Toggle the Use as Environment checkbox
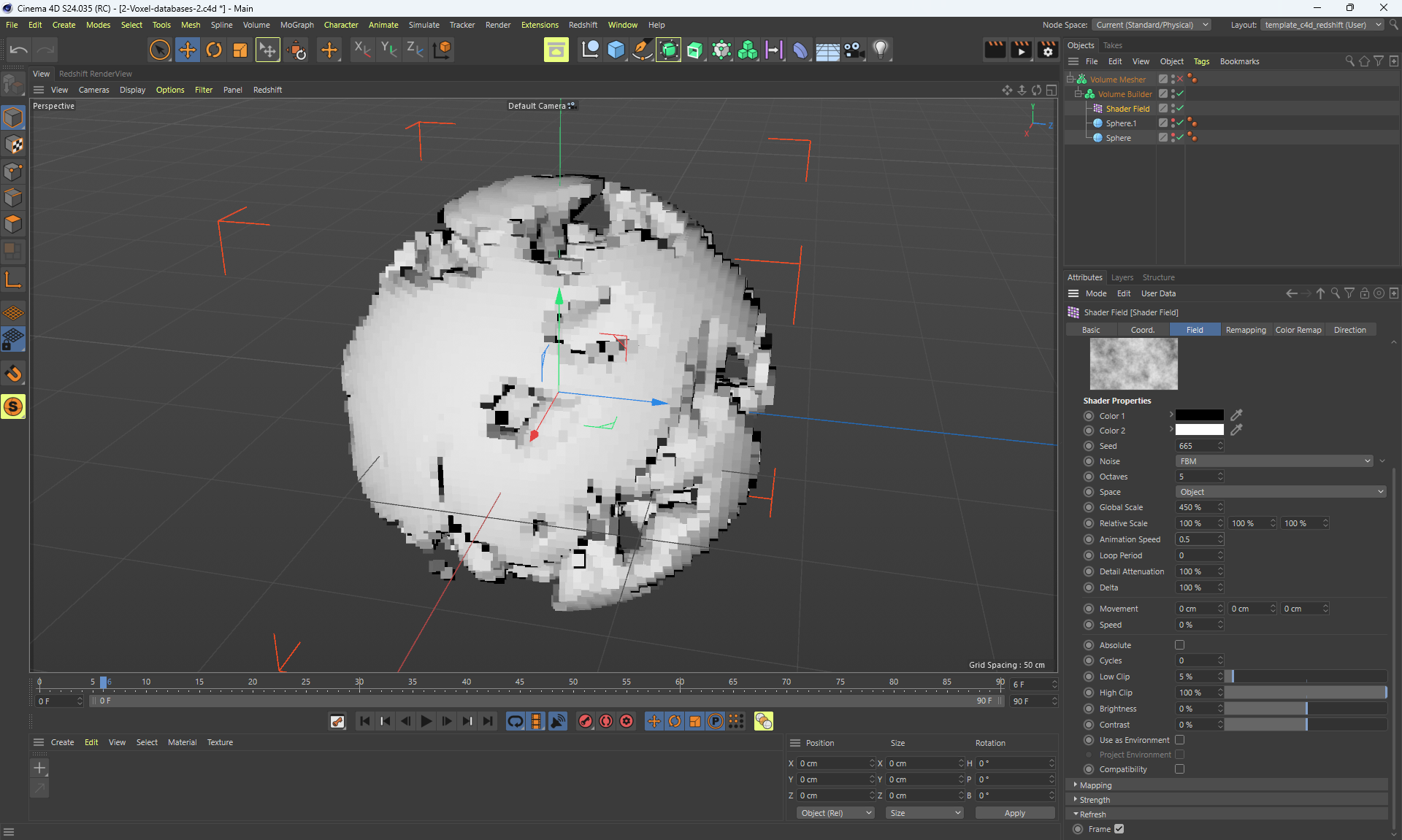The width and height of the screenshot is (1402, 840). click(x=1179, y=740)
